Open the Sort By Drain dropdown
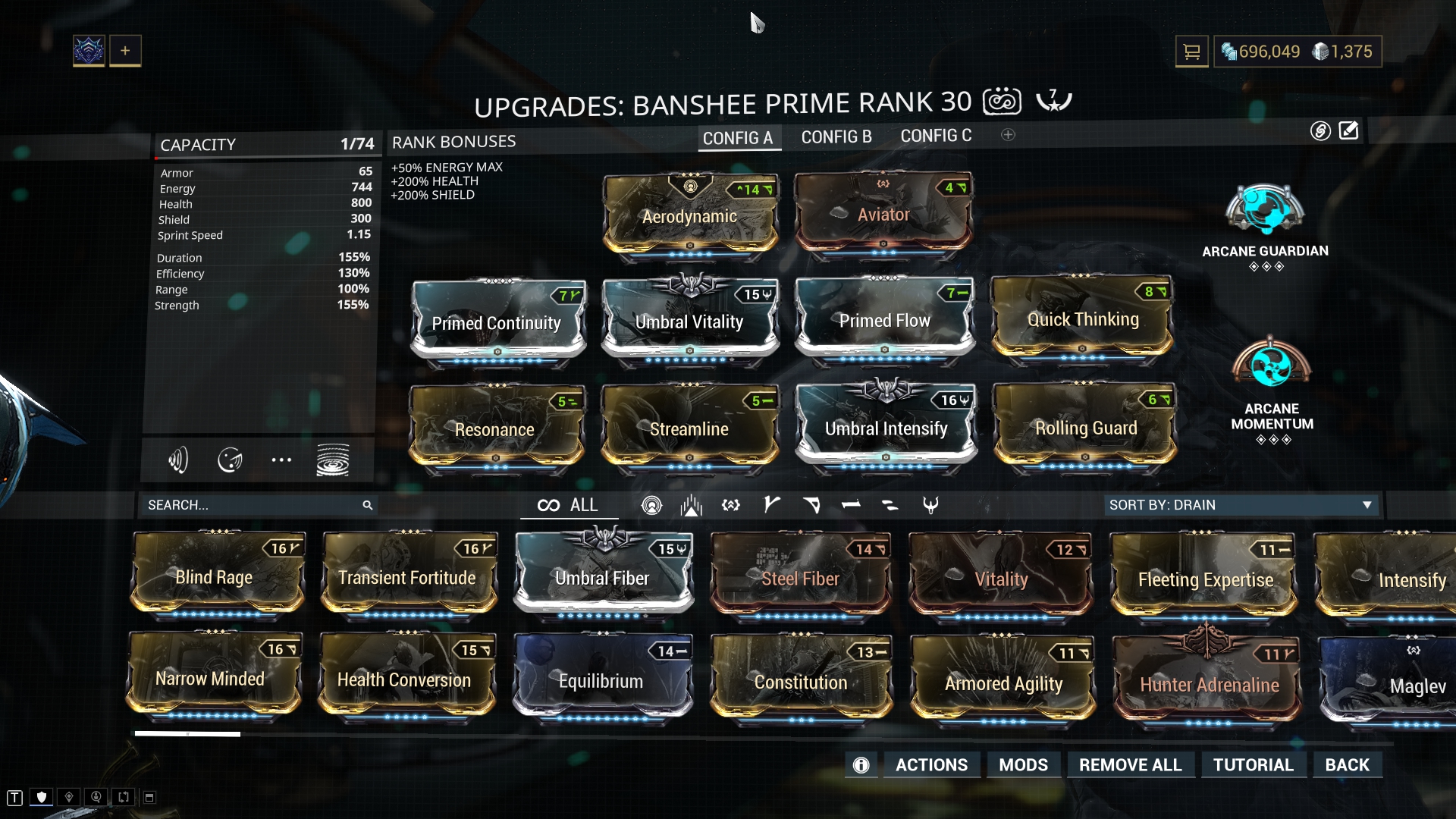The height and width of the screenshot is (819, 1456). 1241,505
